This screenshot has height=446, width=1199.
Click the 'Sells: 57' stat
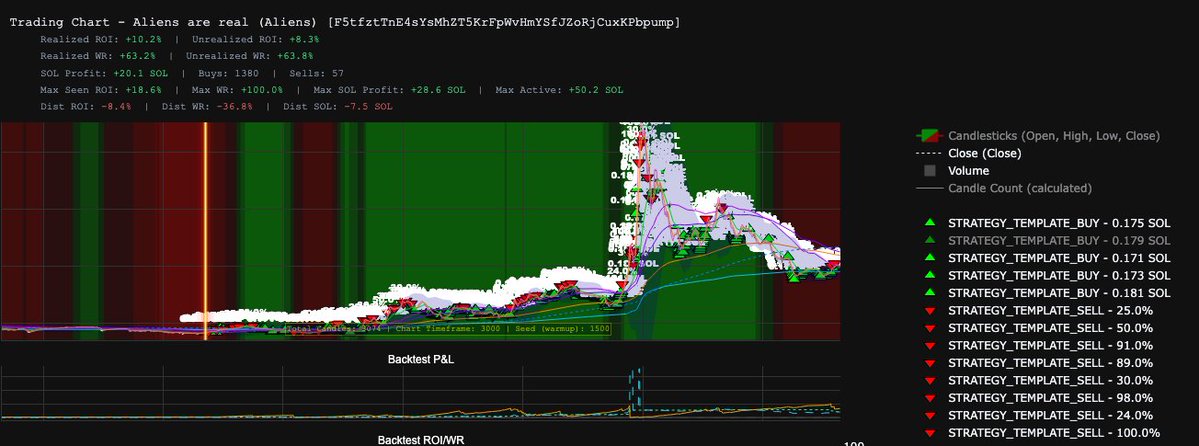tap(317, 73)
